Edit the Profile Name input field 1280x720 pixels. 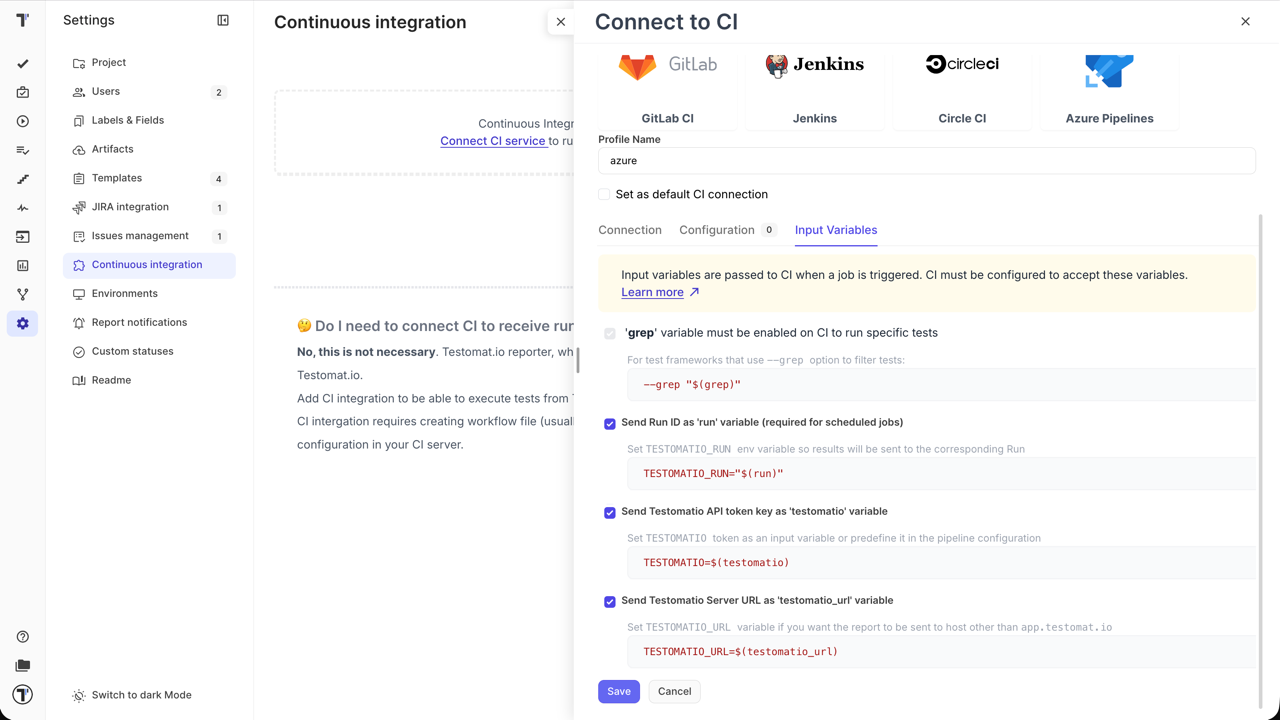point(926,160)
